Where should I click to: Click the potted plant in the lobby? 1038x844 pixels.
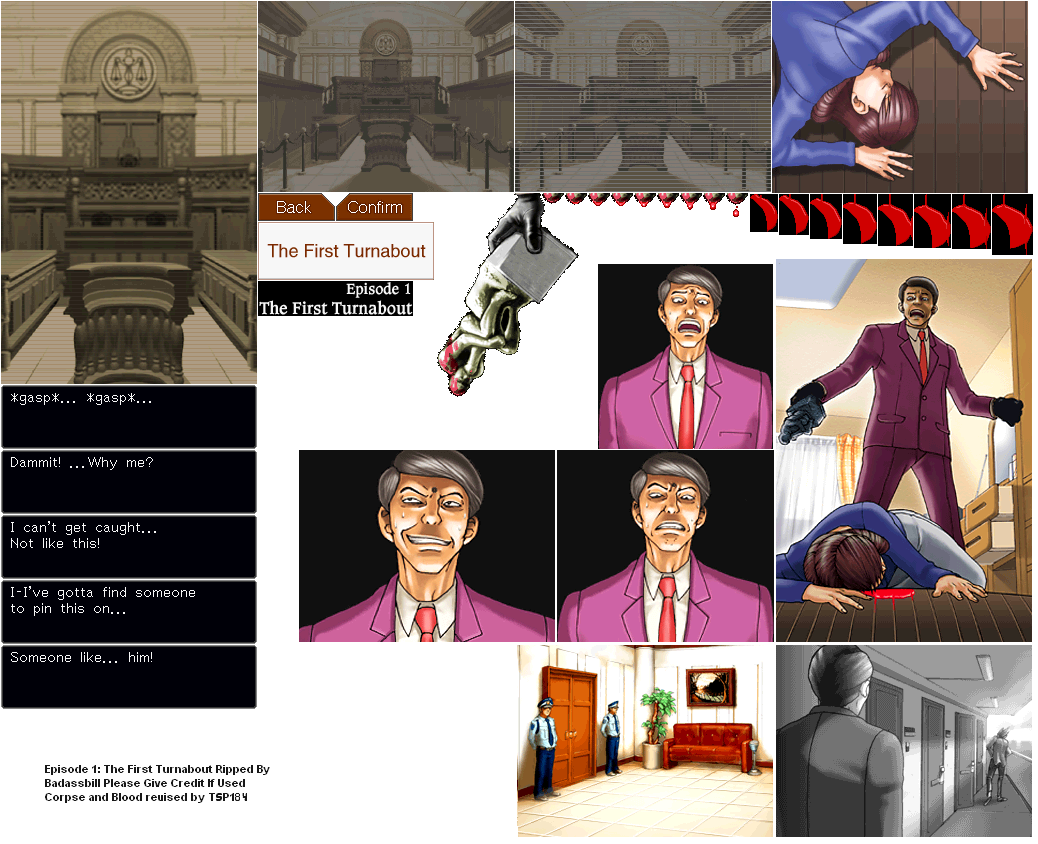655,727
